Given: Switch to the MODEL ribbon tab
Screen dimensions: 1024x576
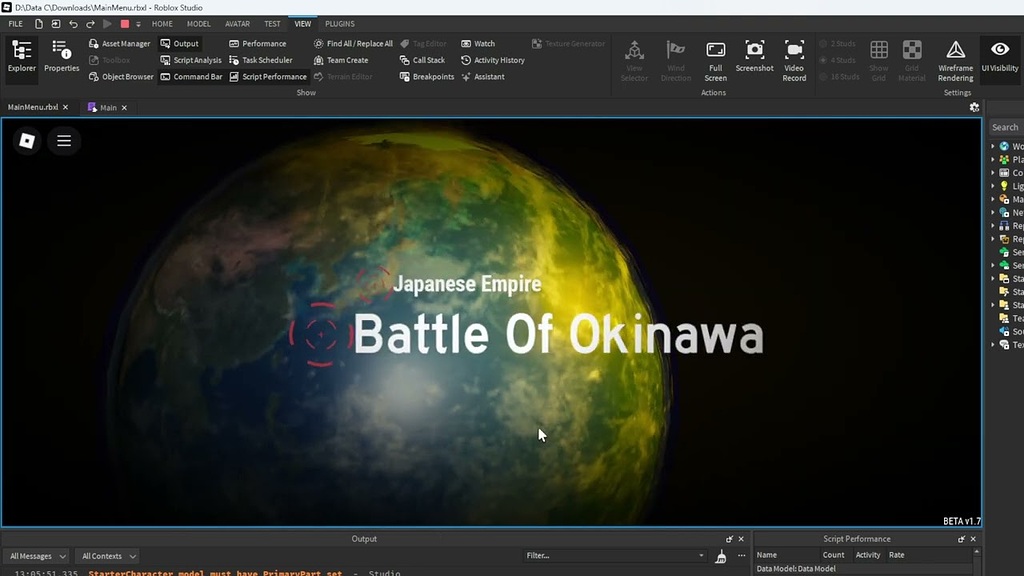Looking at the screenshot, I should coord(199,23).
